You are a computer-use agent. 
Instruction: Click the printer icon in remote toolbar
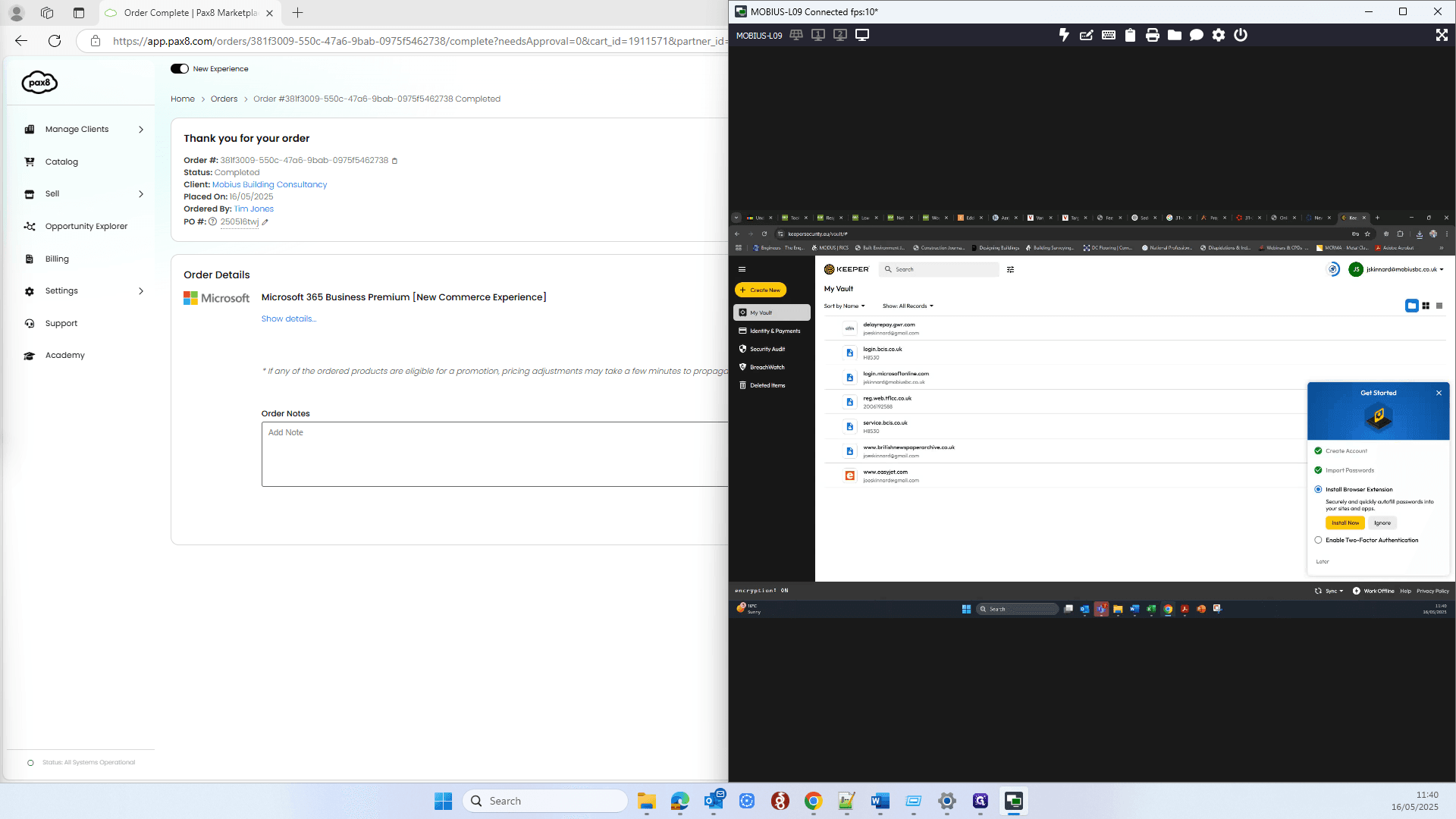coord(1152,35)
